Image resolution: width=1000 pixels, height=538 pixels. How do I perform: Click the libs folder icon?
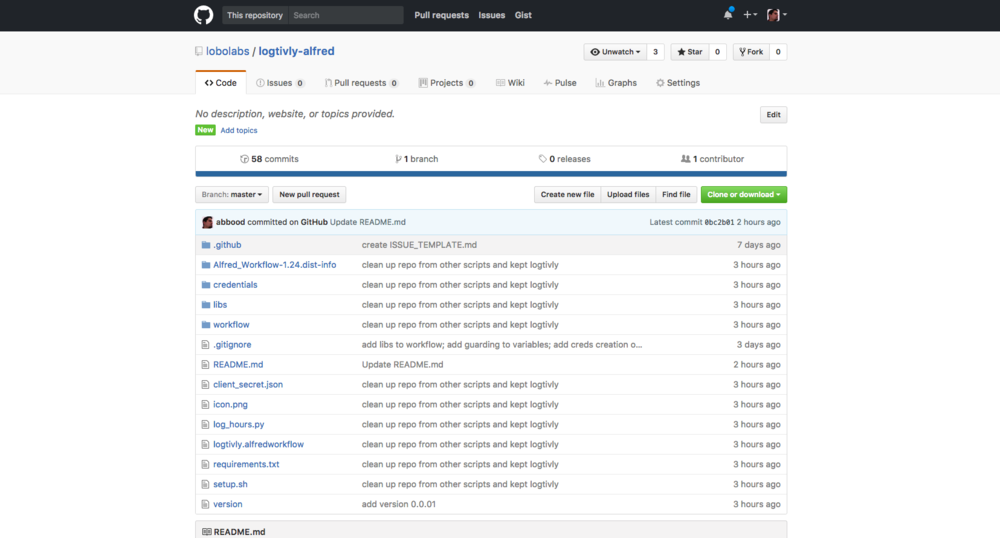point(205,305)
